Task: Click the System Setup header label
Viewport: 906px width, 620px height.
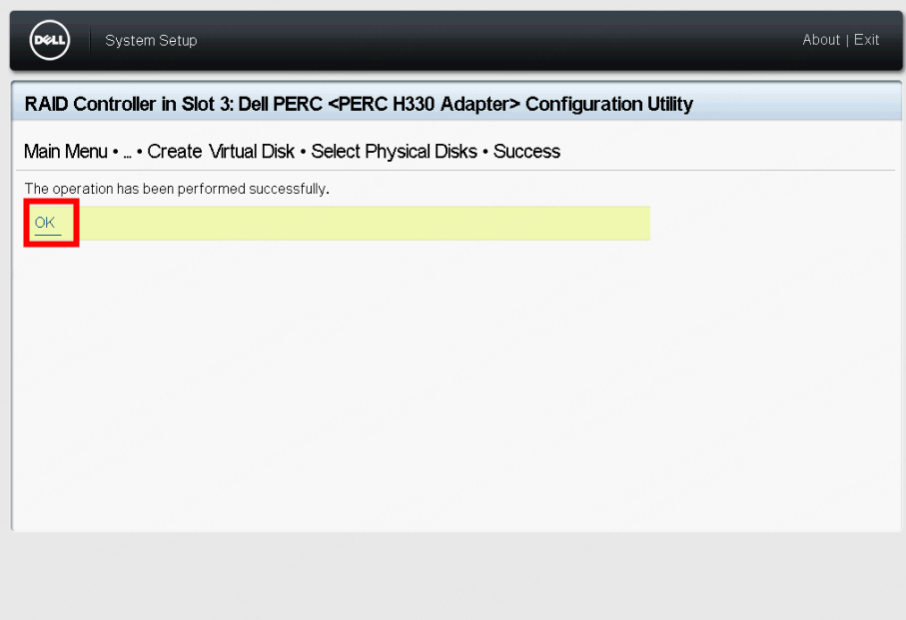Action: pos(151,40)
